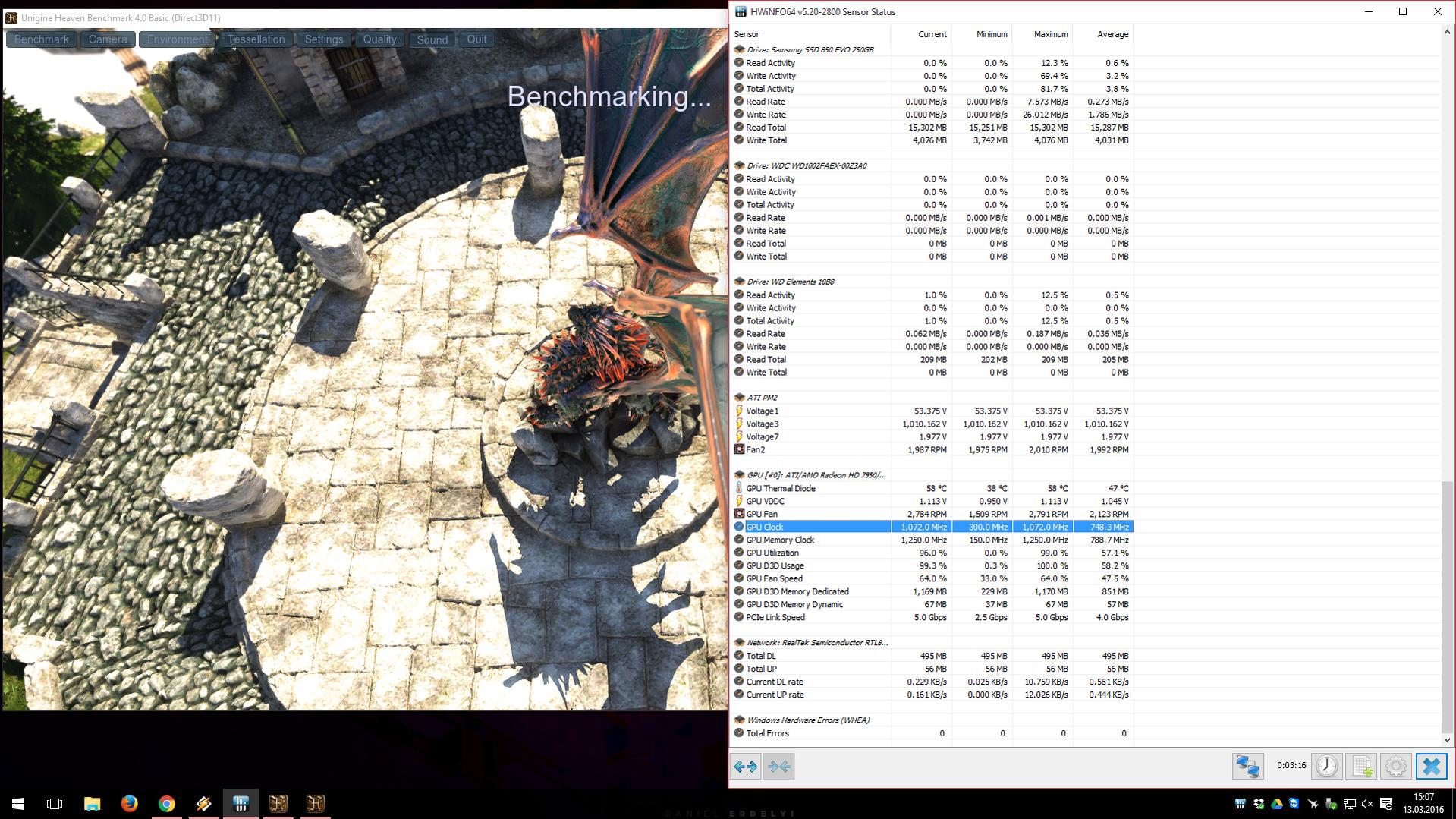This screenshot has height=819, width=1456.
Task: Switch to HWiNFO taskbar icon
Action: click(241, 803)
